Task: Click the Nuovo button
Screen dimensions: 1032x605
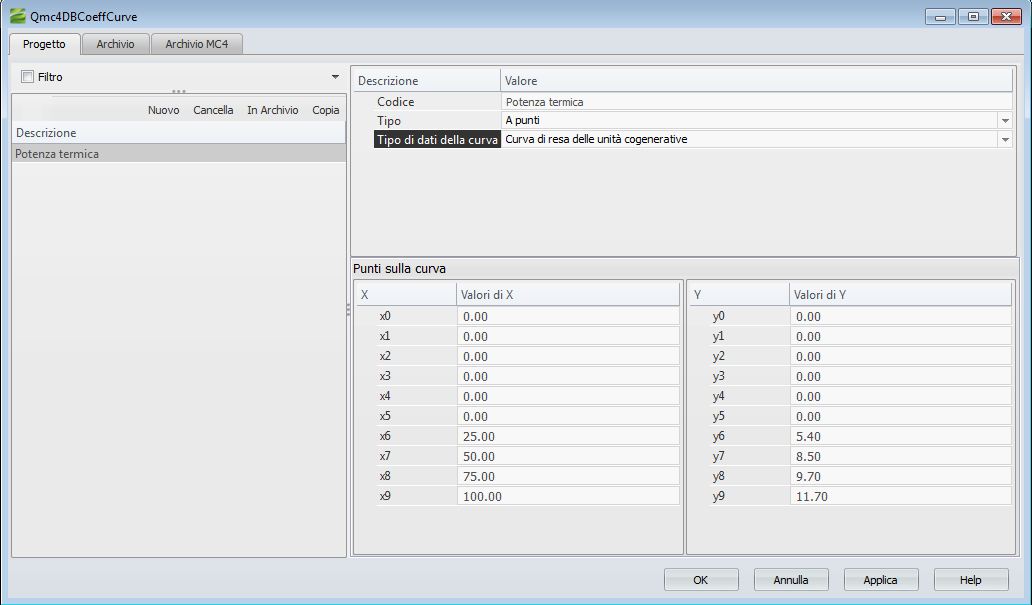Action: pyautogui.click(x=164, y=110)
